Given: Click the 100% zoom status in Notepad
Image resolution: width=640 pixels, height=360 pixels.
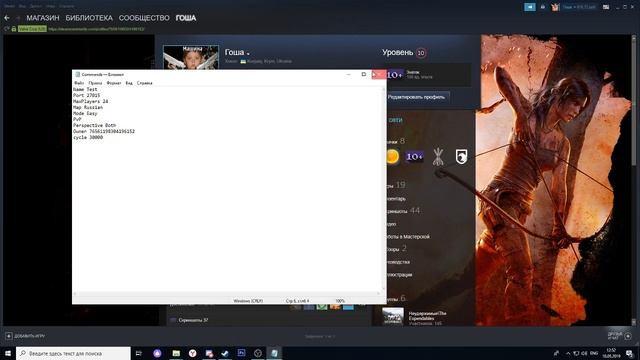Looking at the screenshot, I should (x=340, y=301).
